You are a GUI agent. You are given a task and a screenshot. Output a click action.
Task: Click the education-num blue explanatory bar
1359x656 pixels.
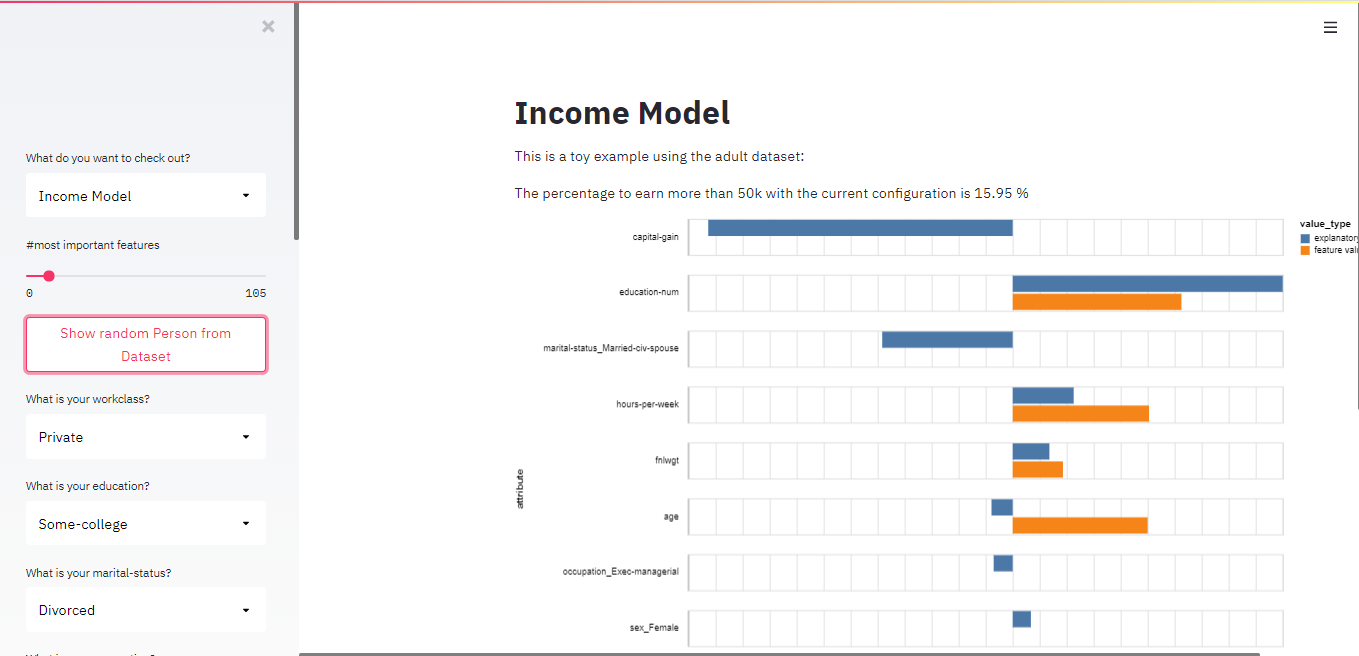pos(1148,284)
